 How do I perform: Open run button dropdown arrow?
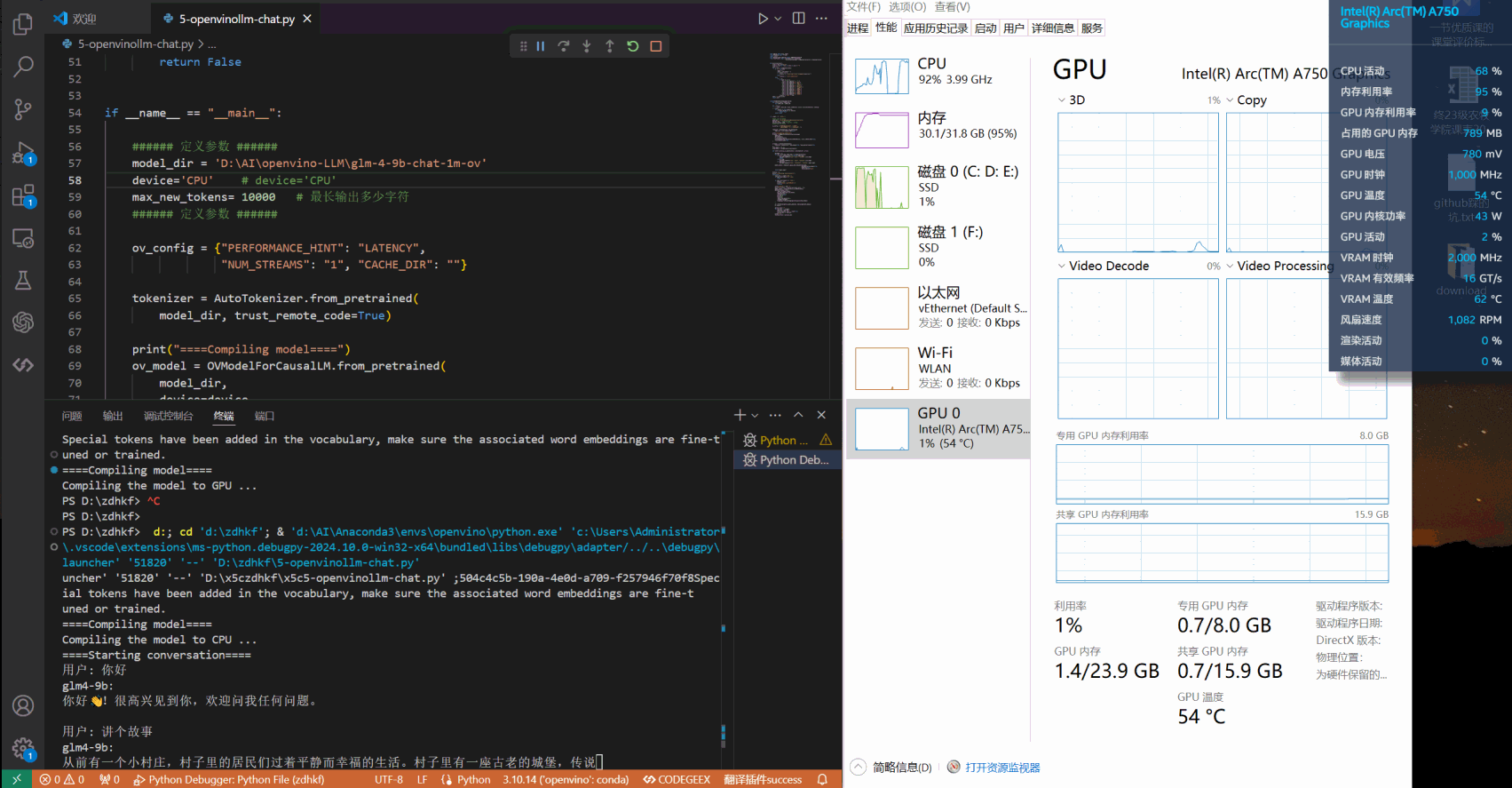[778, 18]
